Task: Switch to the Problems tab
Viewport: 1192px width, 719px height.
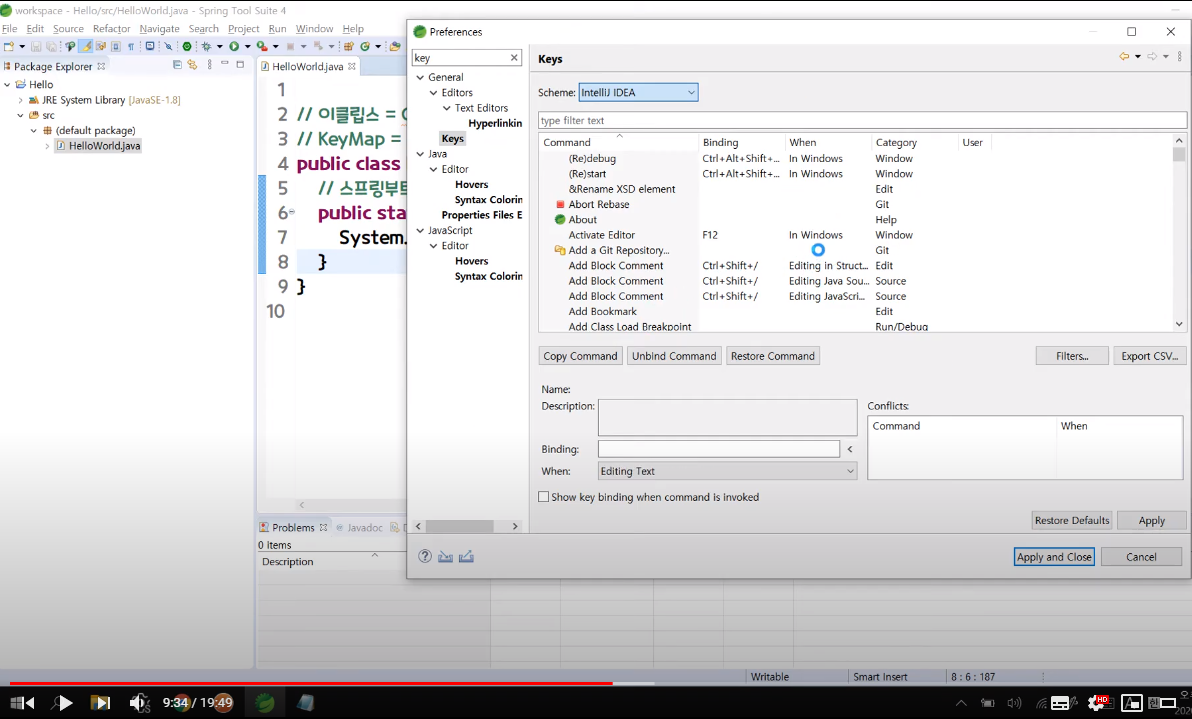Action: point(293,527)
